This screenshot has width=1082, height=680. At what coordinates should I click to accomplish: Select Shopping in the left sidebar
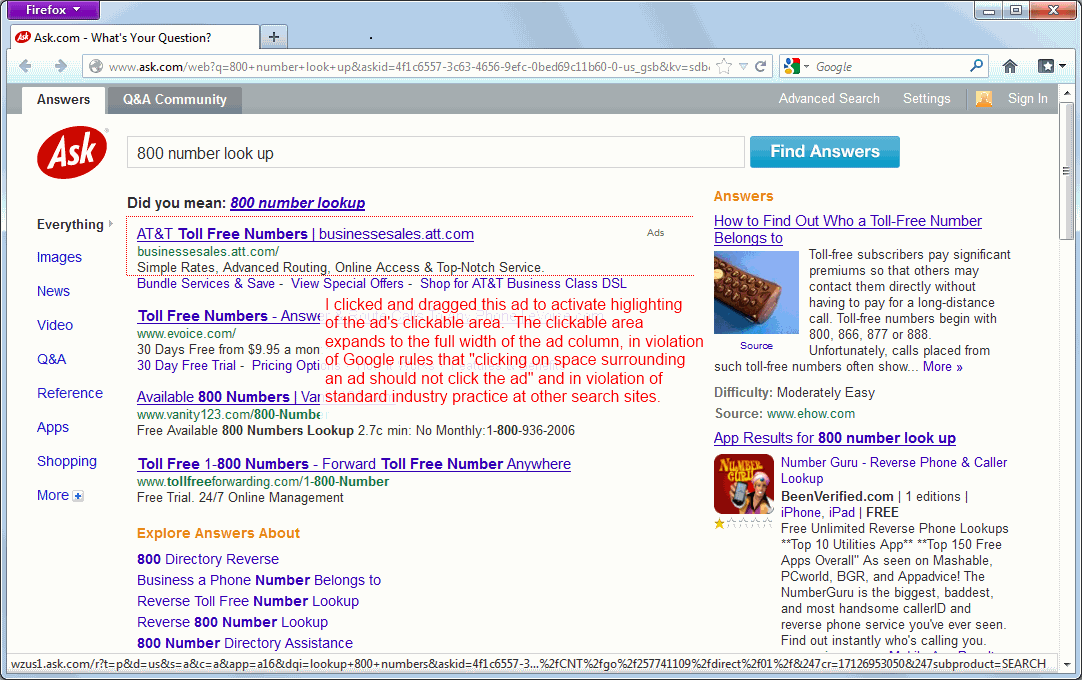(x=67, y=462)
